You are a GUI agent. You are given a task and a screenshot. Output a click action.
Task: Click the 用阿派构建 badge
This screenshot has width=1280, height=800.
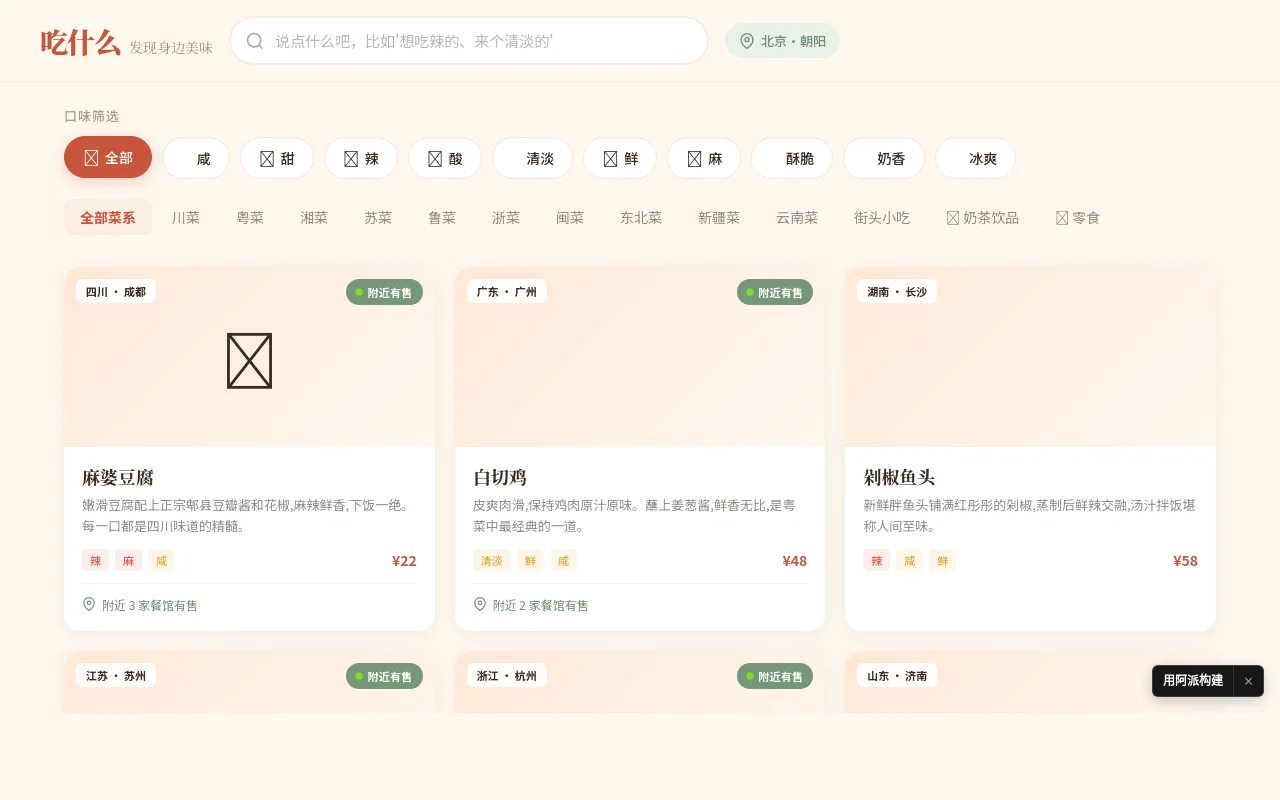(x=1193, y=681)
